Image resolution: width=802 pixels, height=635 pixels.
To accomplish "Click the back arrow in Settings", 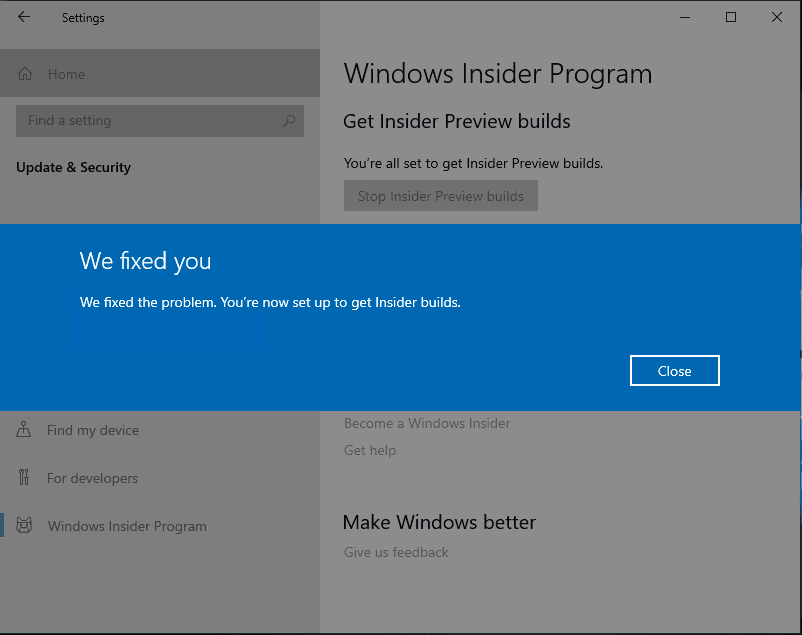I will 22,17.
